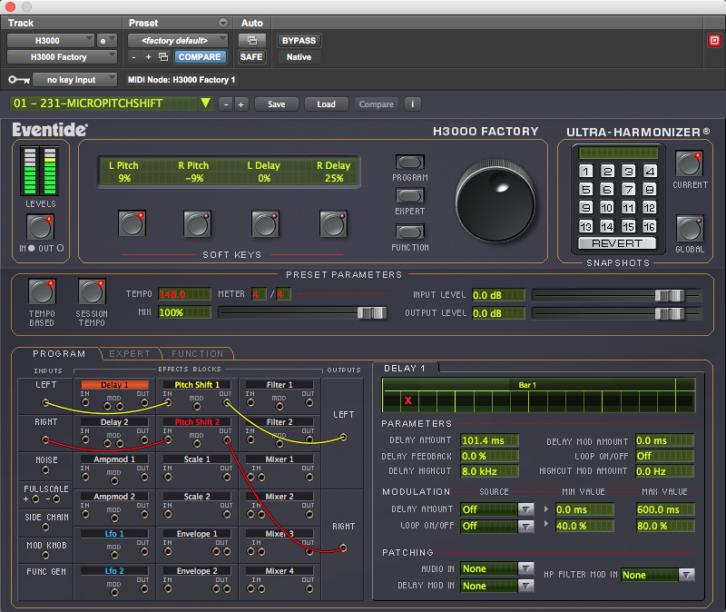Select the Filter 1 effects block
The image size is (726, 612).
click(x=279, y=385)
